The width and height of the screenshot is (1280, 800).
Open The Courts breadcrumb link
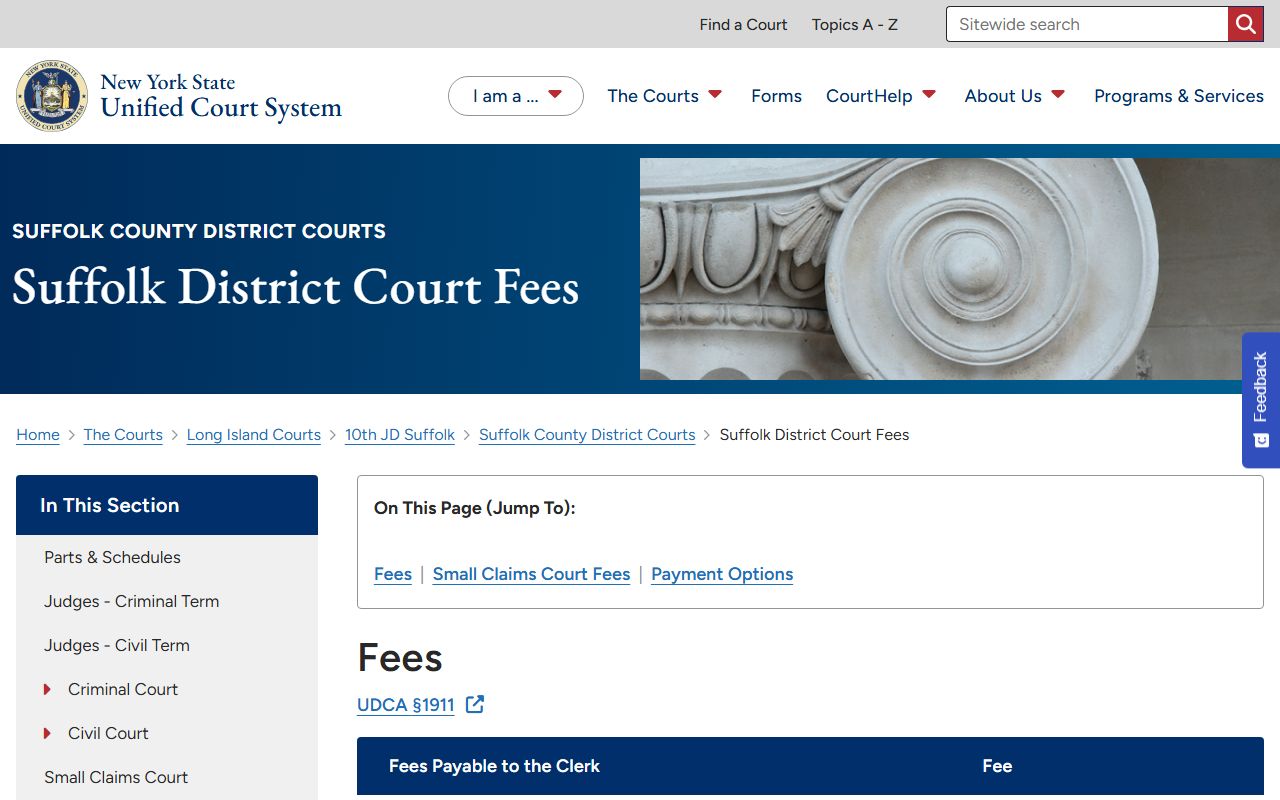click(x=123, y=435)
